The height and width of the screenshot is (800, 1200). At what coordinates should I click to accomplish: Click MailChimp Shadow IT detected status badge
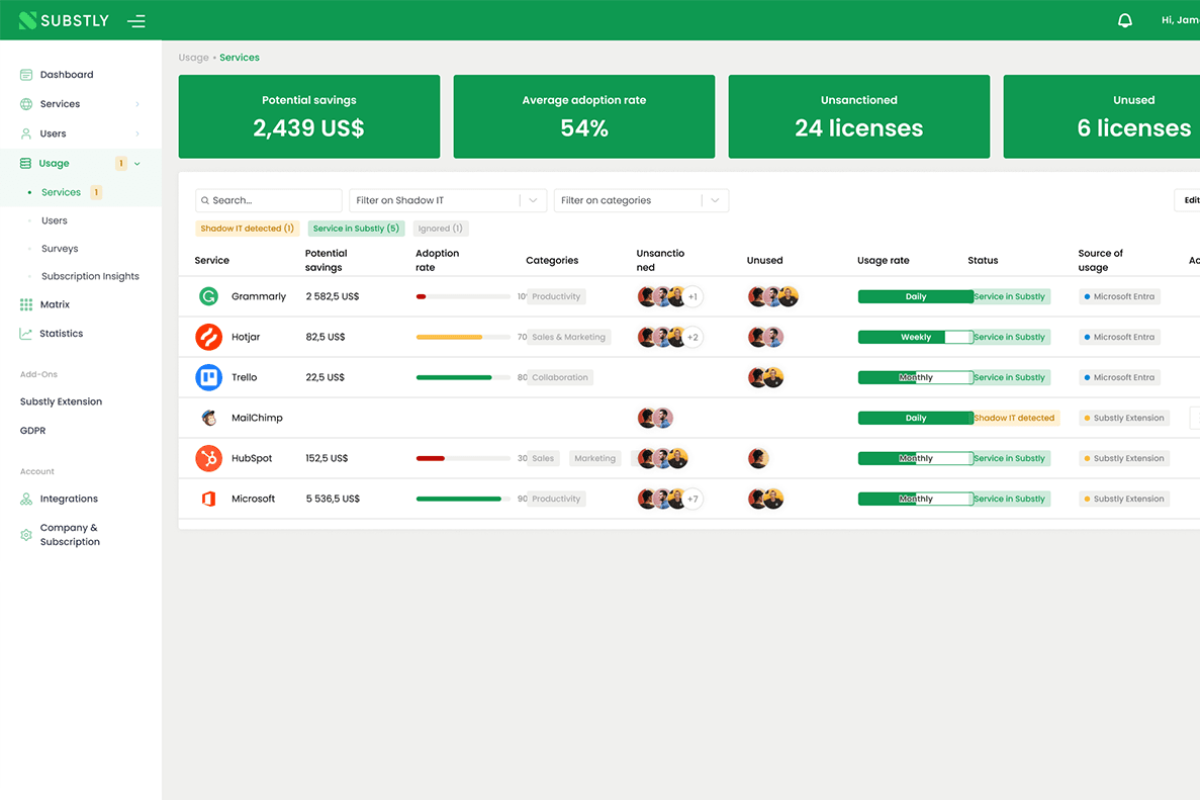(x=1015, y=418)
